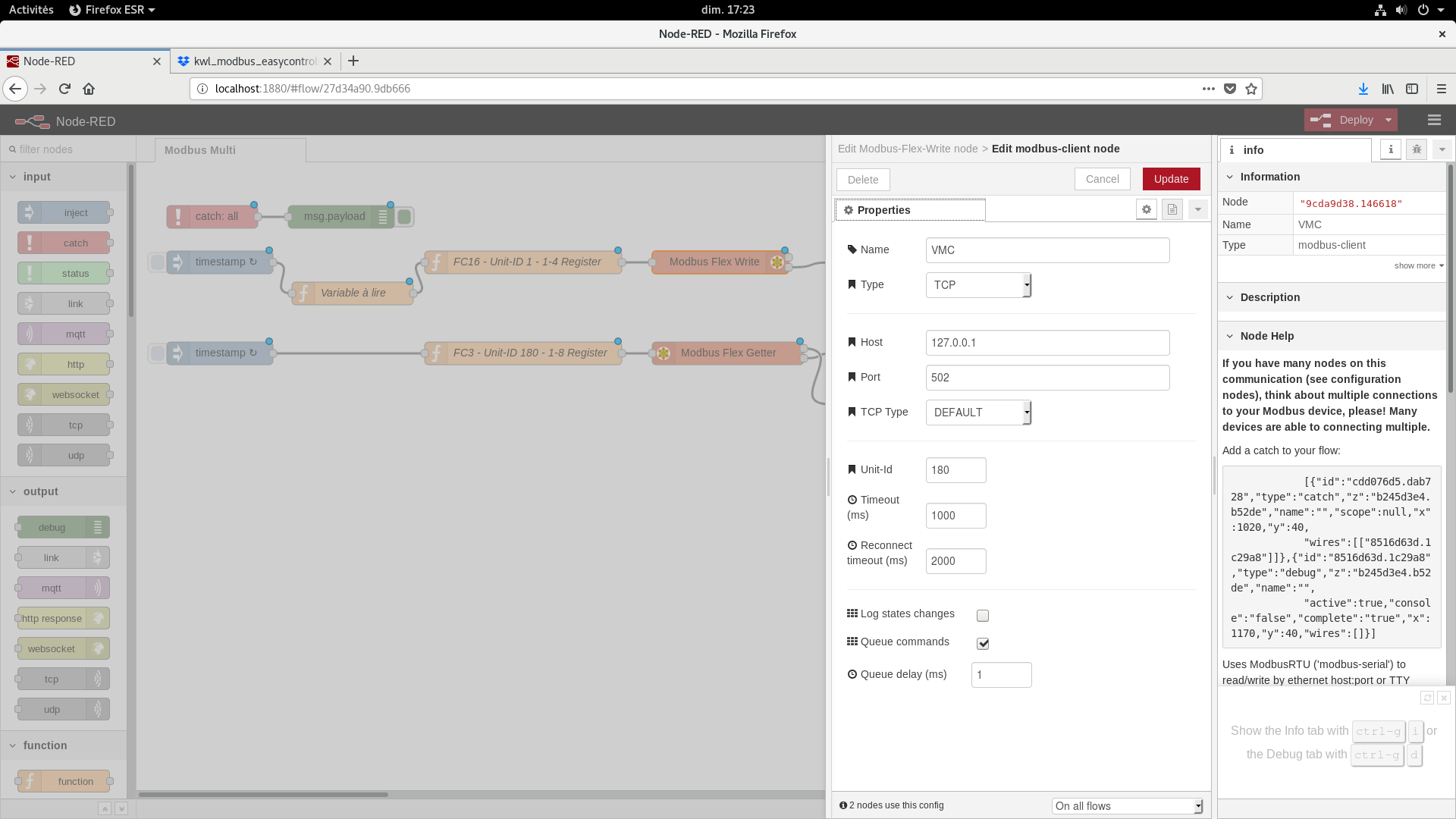1456x819 pixels.
Task: Click the Port input field
Action: point(1047,378)
